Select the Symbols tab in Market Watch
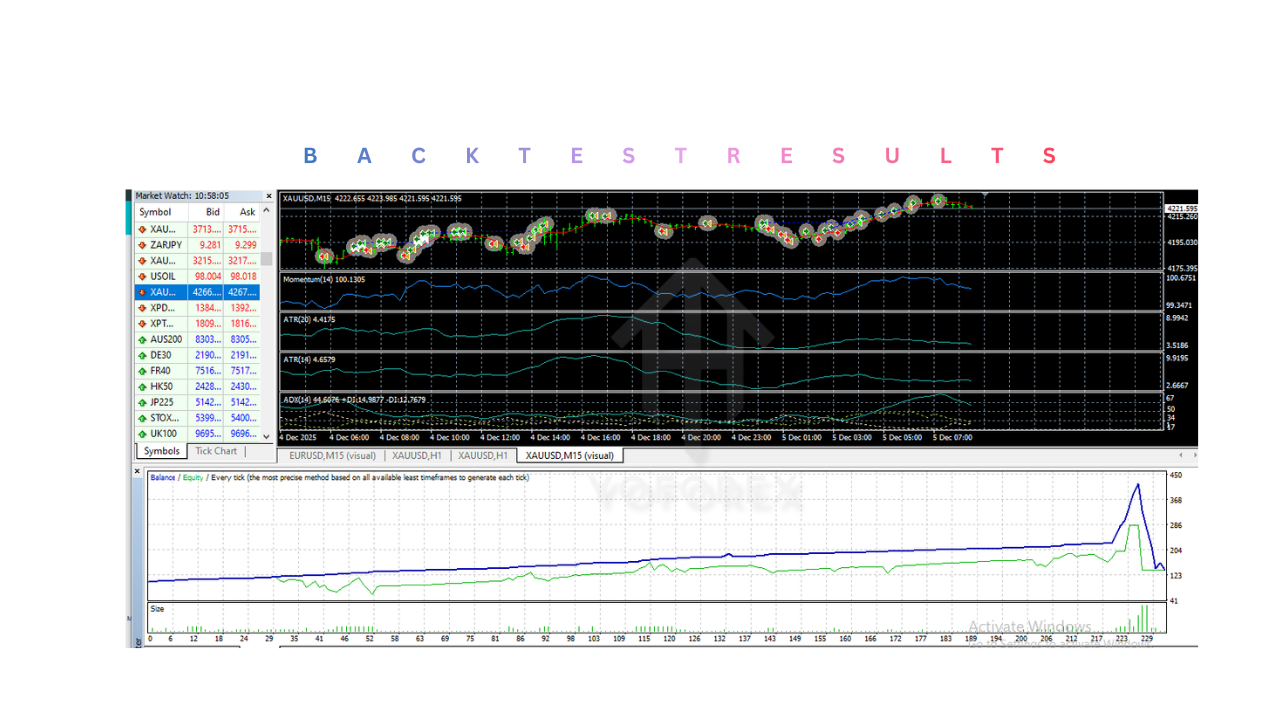 point(161,451)
